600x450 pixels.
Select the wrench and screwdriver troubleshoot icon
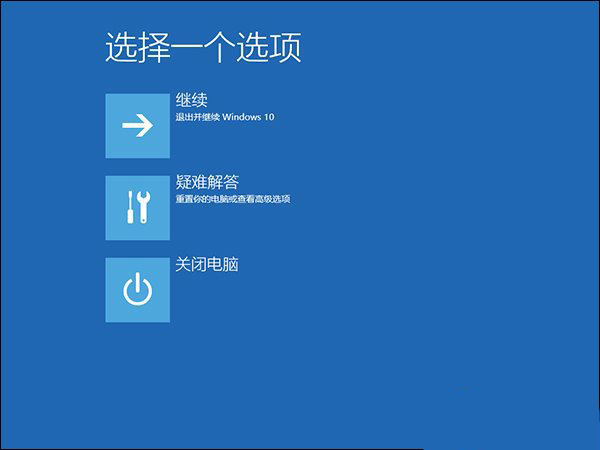click(137, 208)
